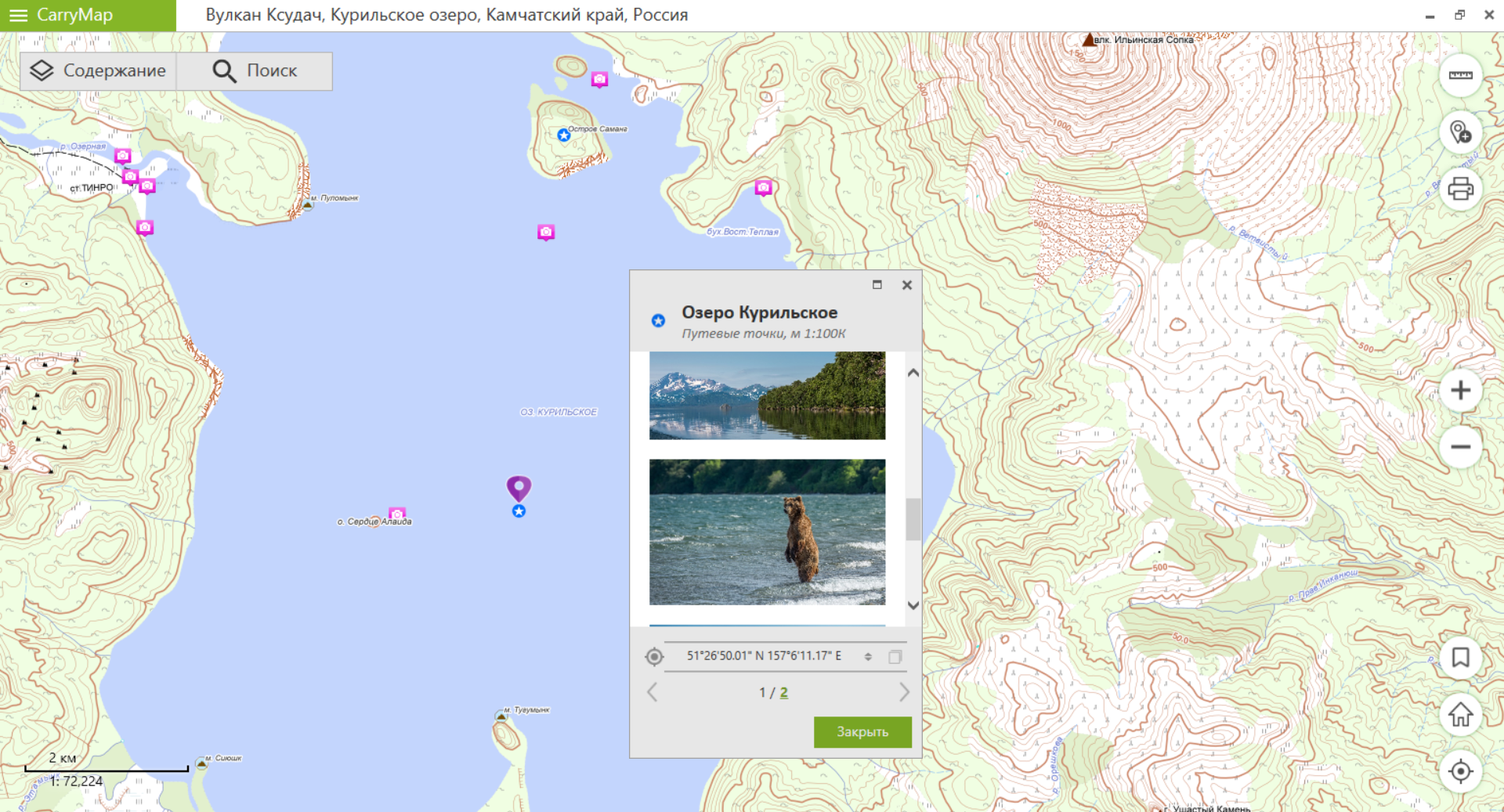
Task: Go to home map extent
Action: coord(1460,714)
